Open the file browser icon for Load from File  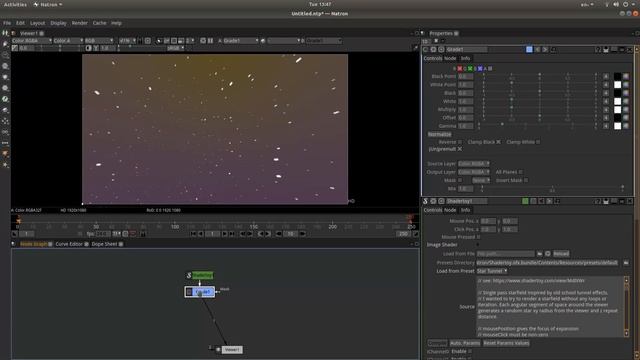pos(540,254)
